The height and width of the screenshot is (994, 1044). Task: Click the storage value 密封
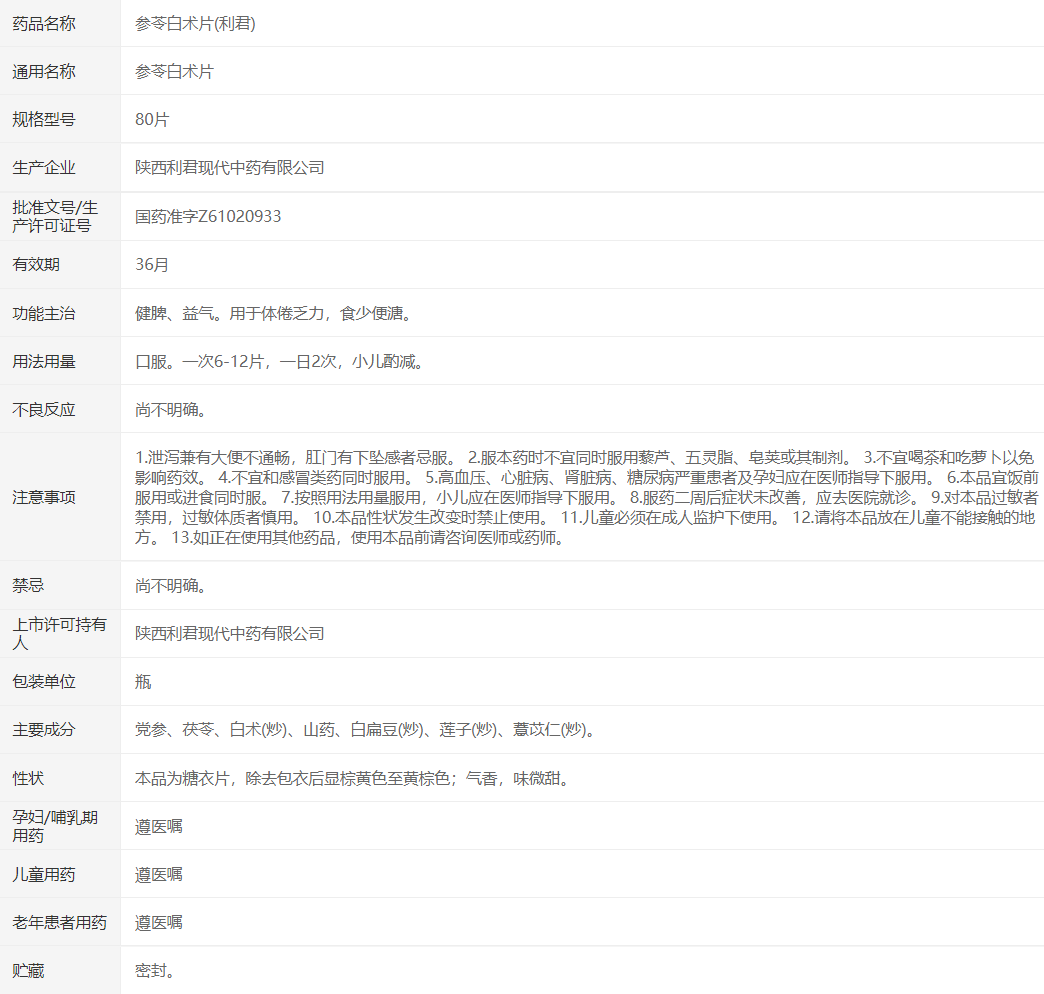pyautogui.click(x=156, y=971)
